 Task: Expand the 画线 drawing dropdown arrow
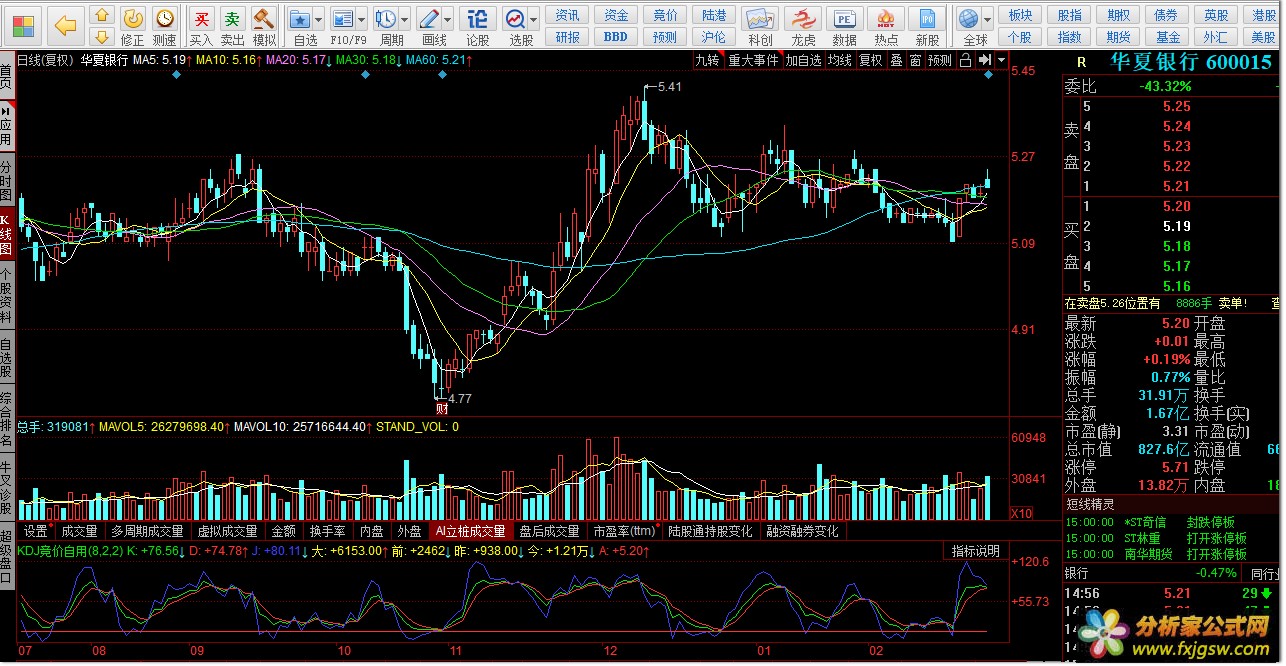pos(449,19)
